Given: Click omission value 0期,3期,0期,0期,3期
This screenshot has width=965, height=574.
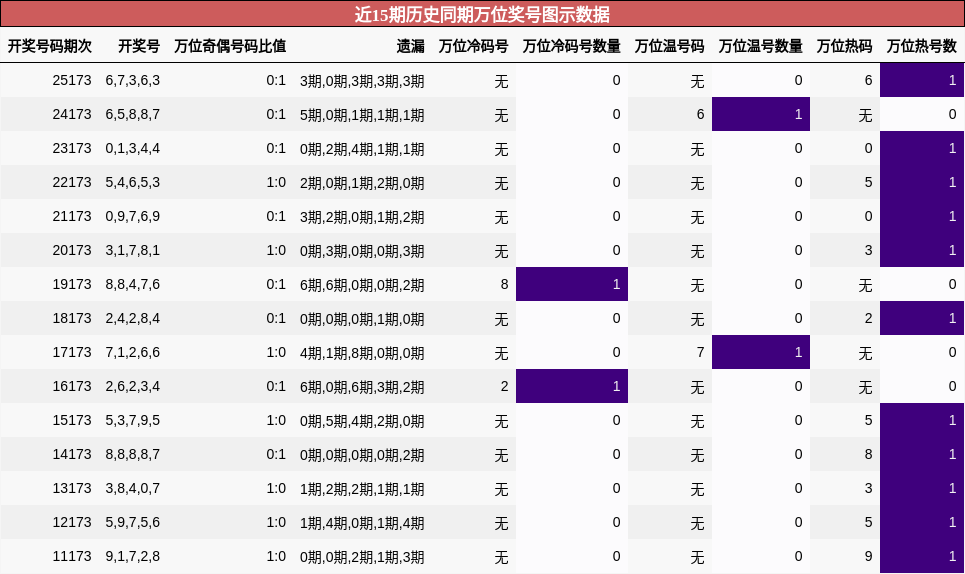Looking at the screenshot, I should point(362,251).
